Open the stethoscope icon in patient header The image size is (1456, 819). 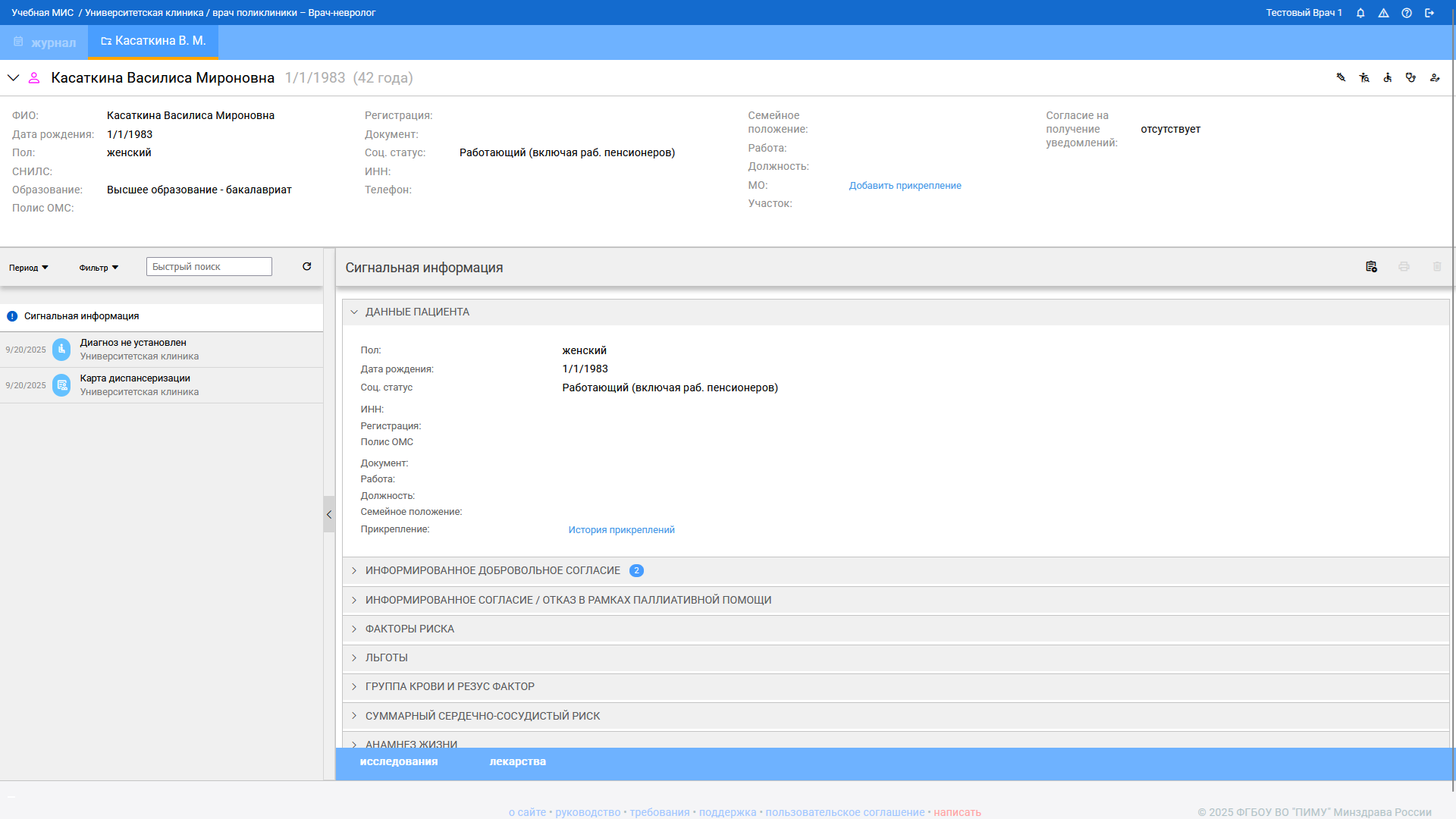1410,77
